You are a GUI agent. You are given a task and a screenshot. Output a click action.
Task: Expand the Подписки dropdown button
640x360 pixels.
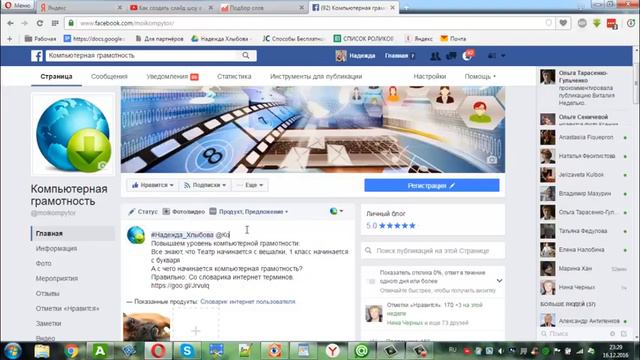pyautogui.click(x=204, y=185)
